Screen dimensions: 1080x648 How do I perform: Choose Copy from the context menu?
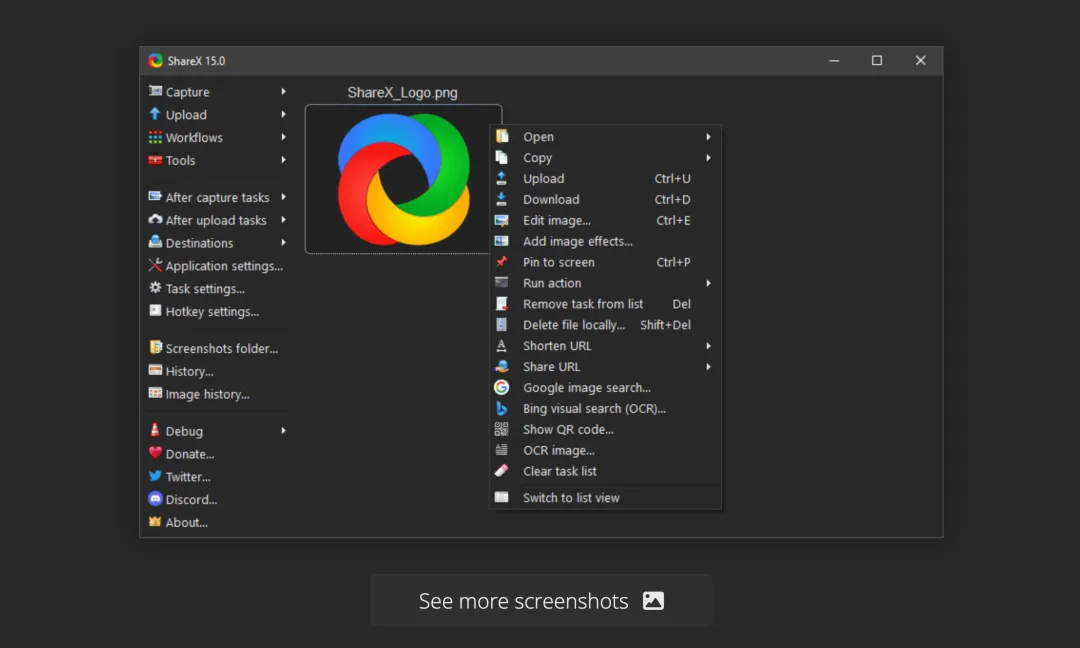pyautogui.click(x=605, y=158)
